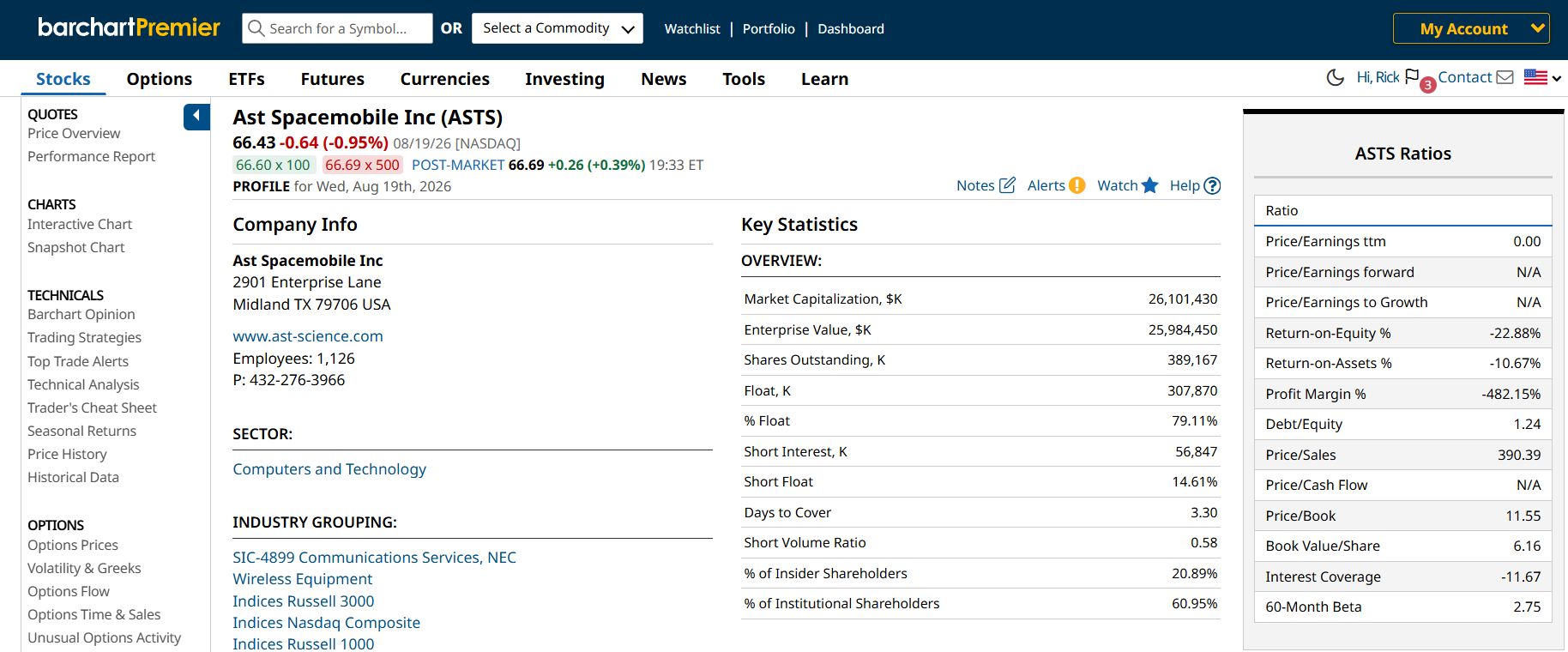Open the Investing menu tab
The height and width of the screenshot is (652, 1568).
coord(564,79)
